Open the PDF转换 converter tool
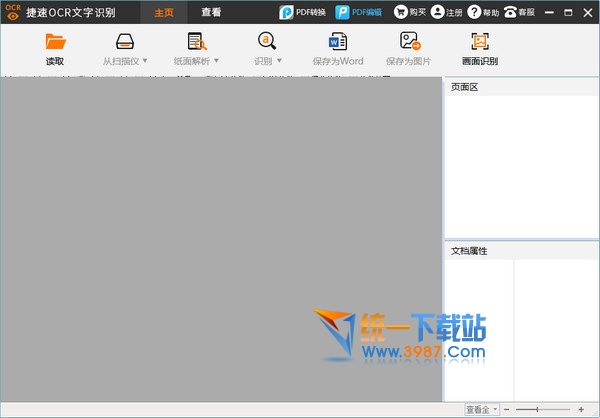 coord(302,13)
